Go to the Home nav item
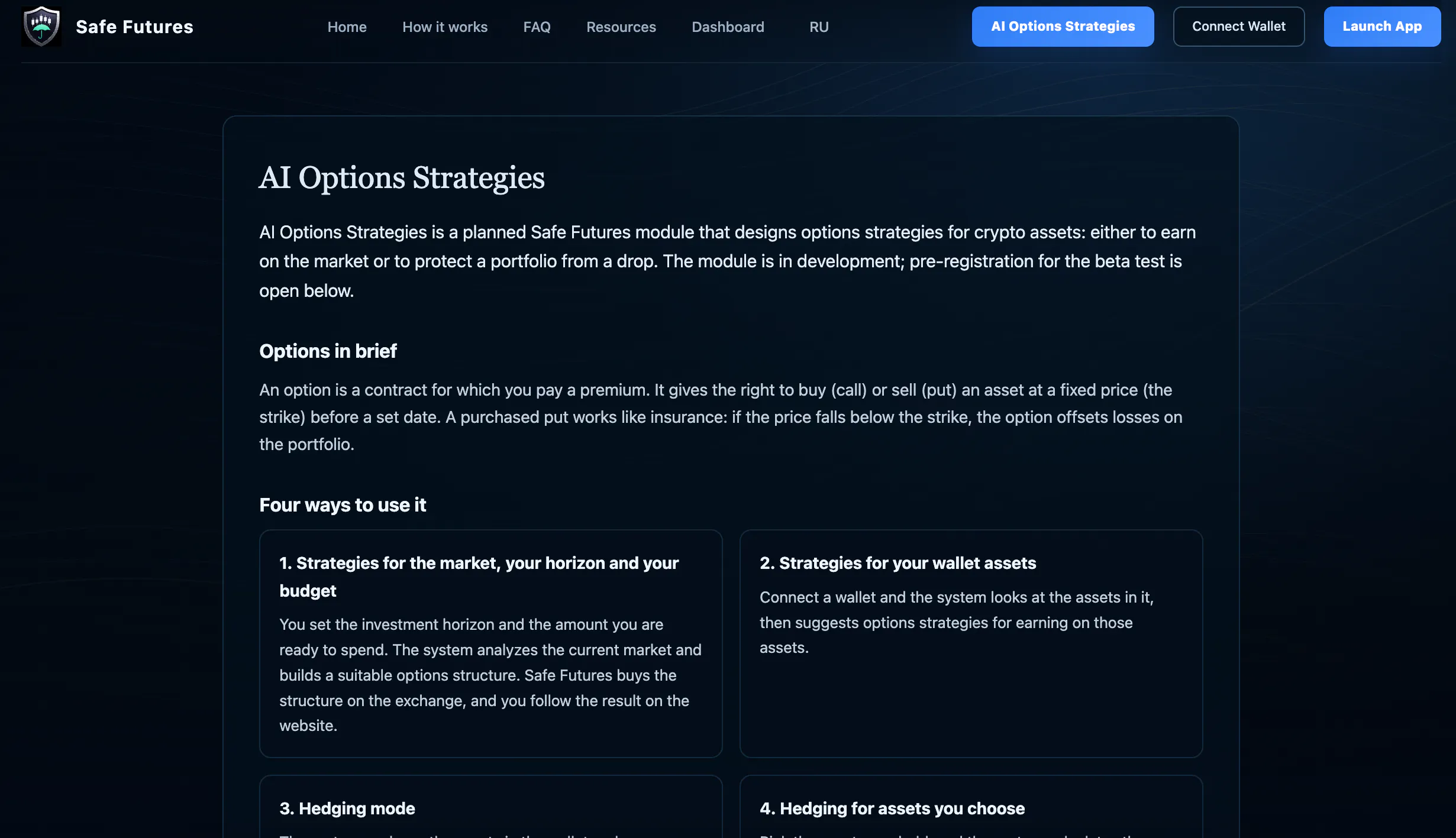The image size is (1456, 838). point(347,27)
